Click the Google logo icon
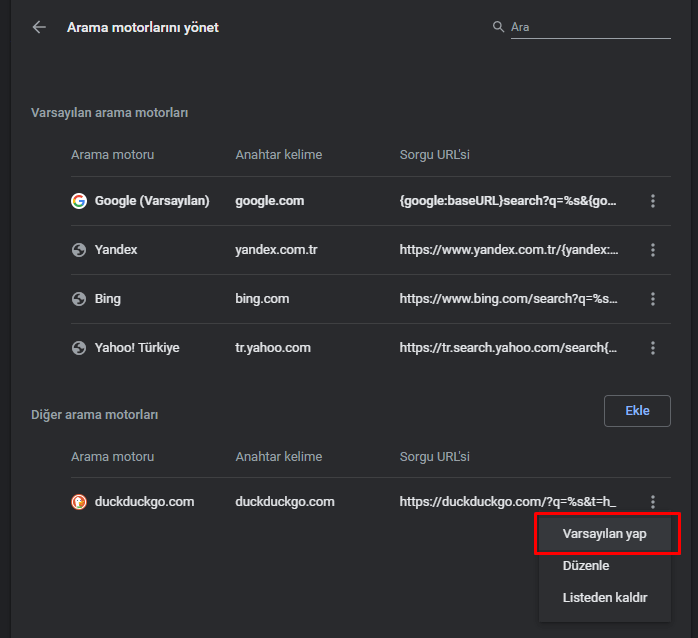698x638 pixels. [x=79, y=201]
